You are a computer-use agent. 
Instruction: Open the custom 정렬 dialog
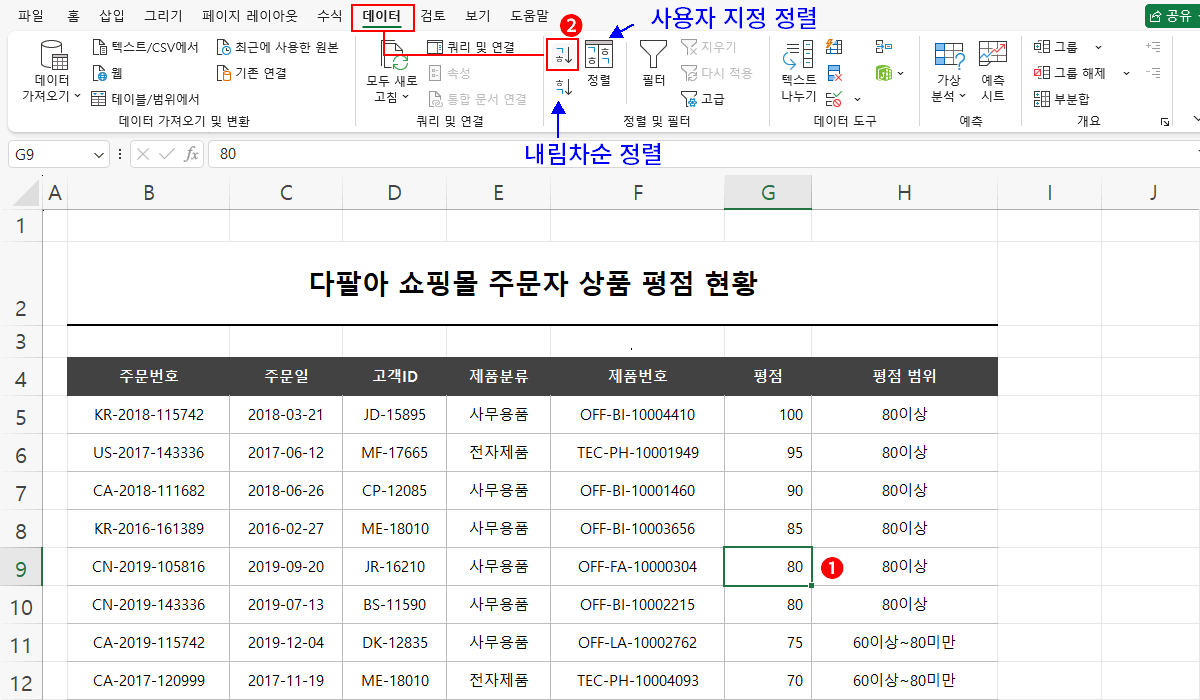[x=599, y=64]
